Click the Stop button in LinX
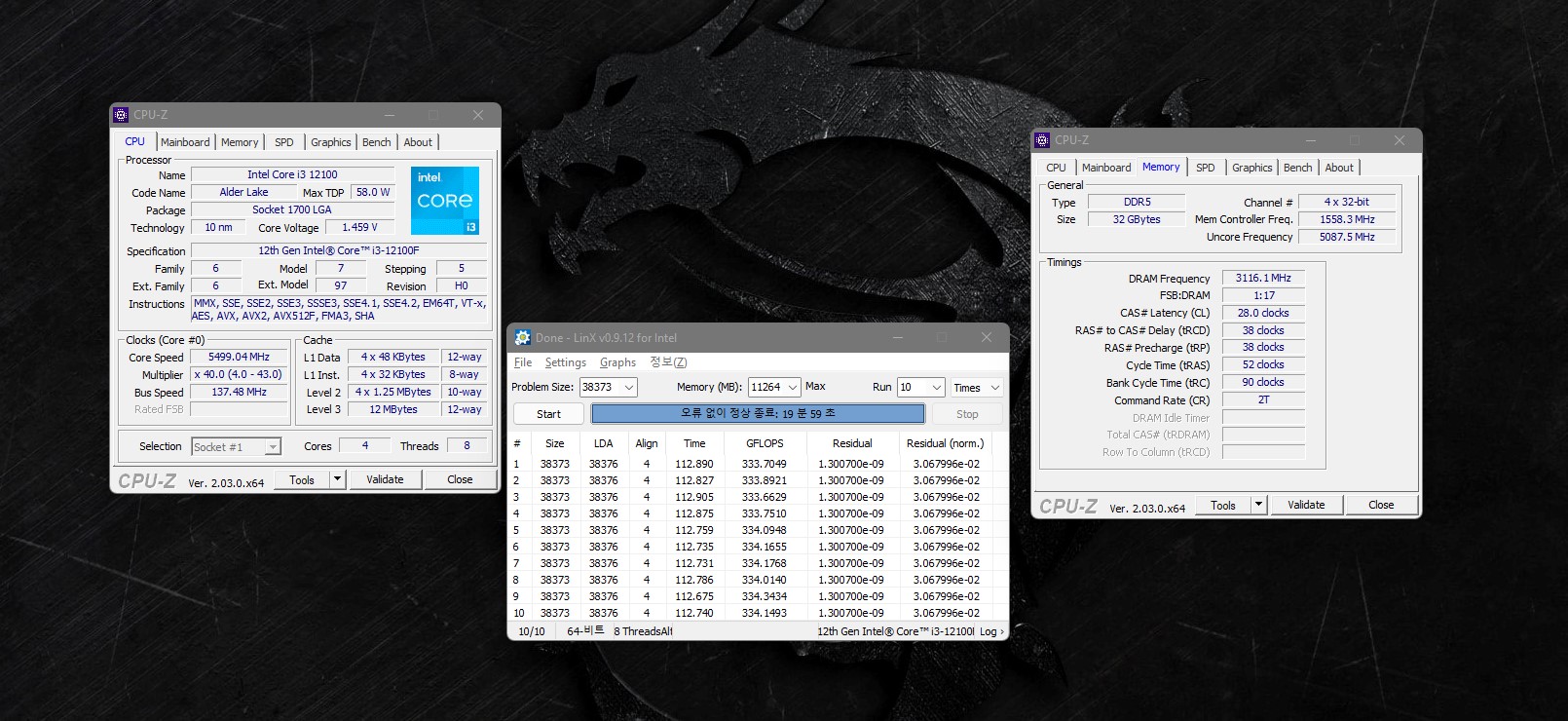The width and height of the screenshot is (1568, 721). [967, 414]
